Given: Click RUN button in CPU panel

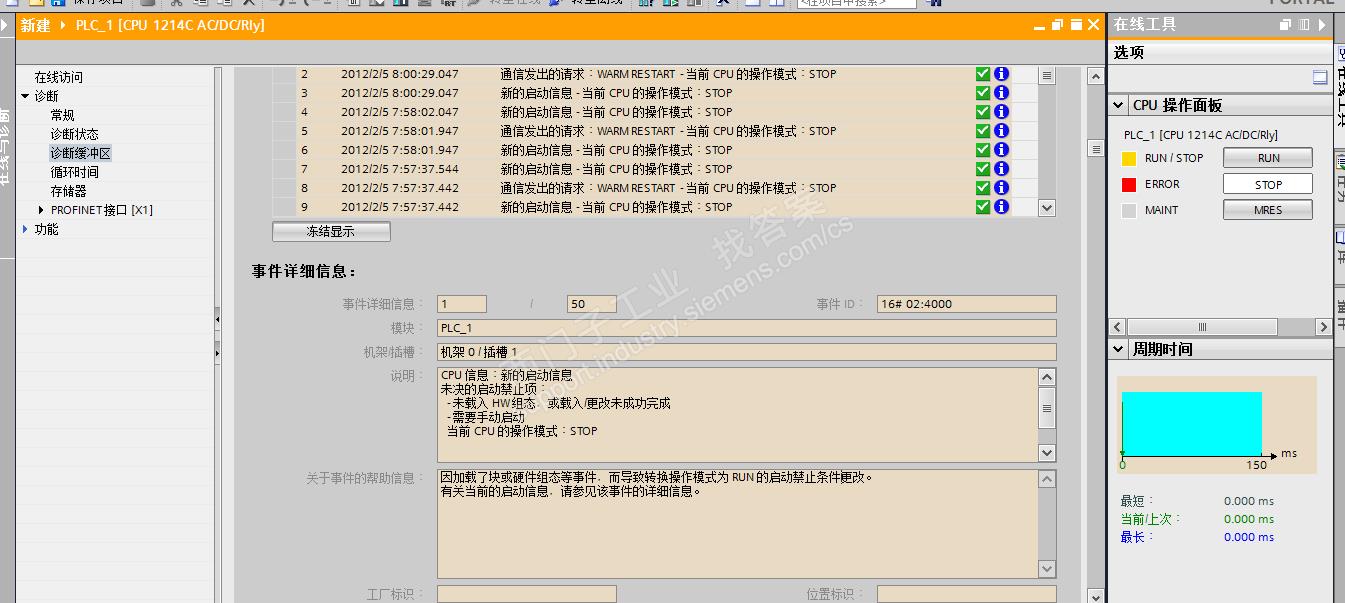Looking at the screenshot, I should (x=1268, y=158).
